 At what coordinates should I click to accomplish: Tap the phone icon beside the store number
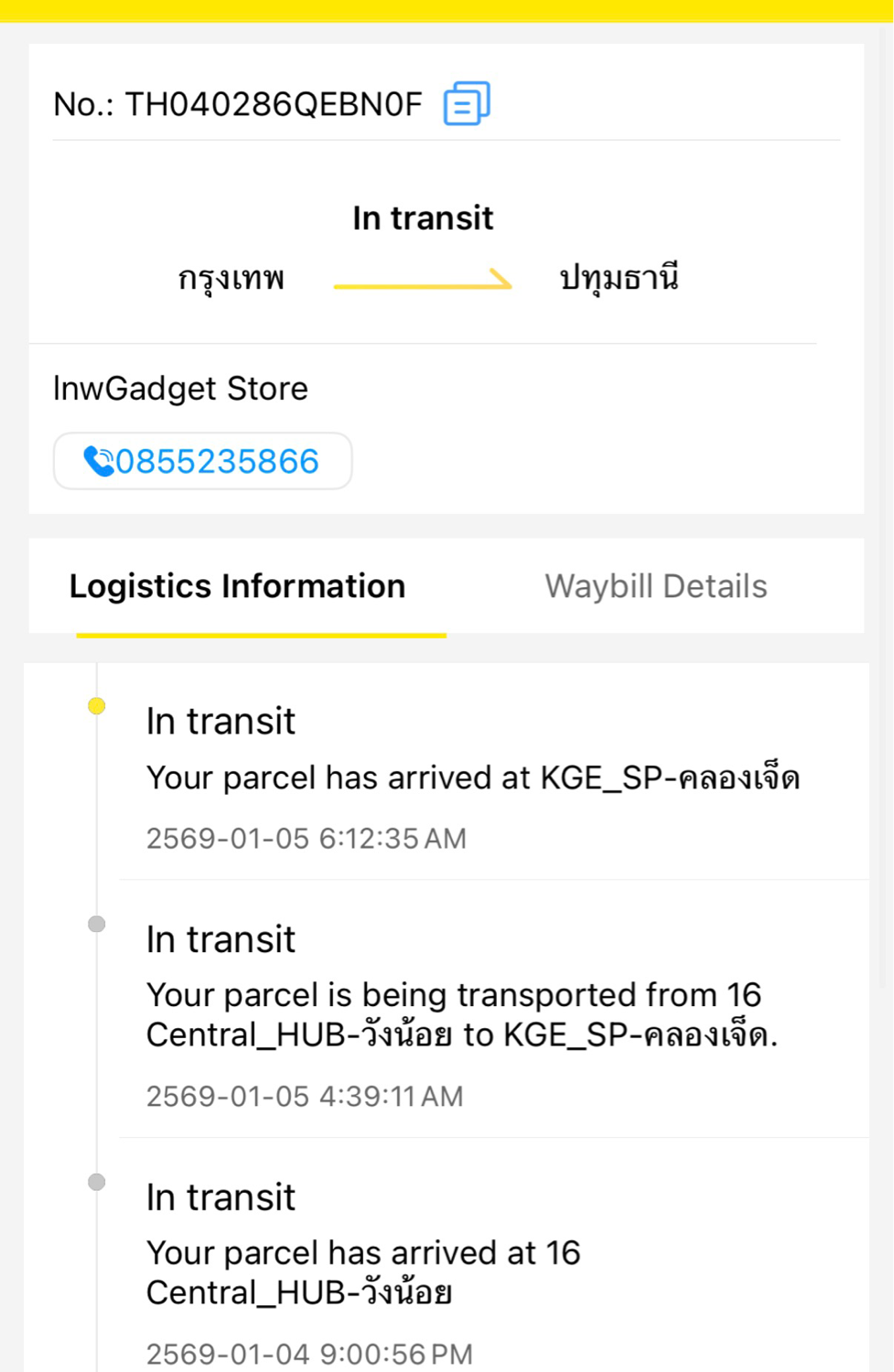[x=98, y=461]
